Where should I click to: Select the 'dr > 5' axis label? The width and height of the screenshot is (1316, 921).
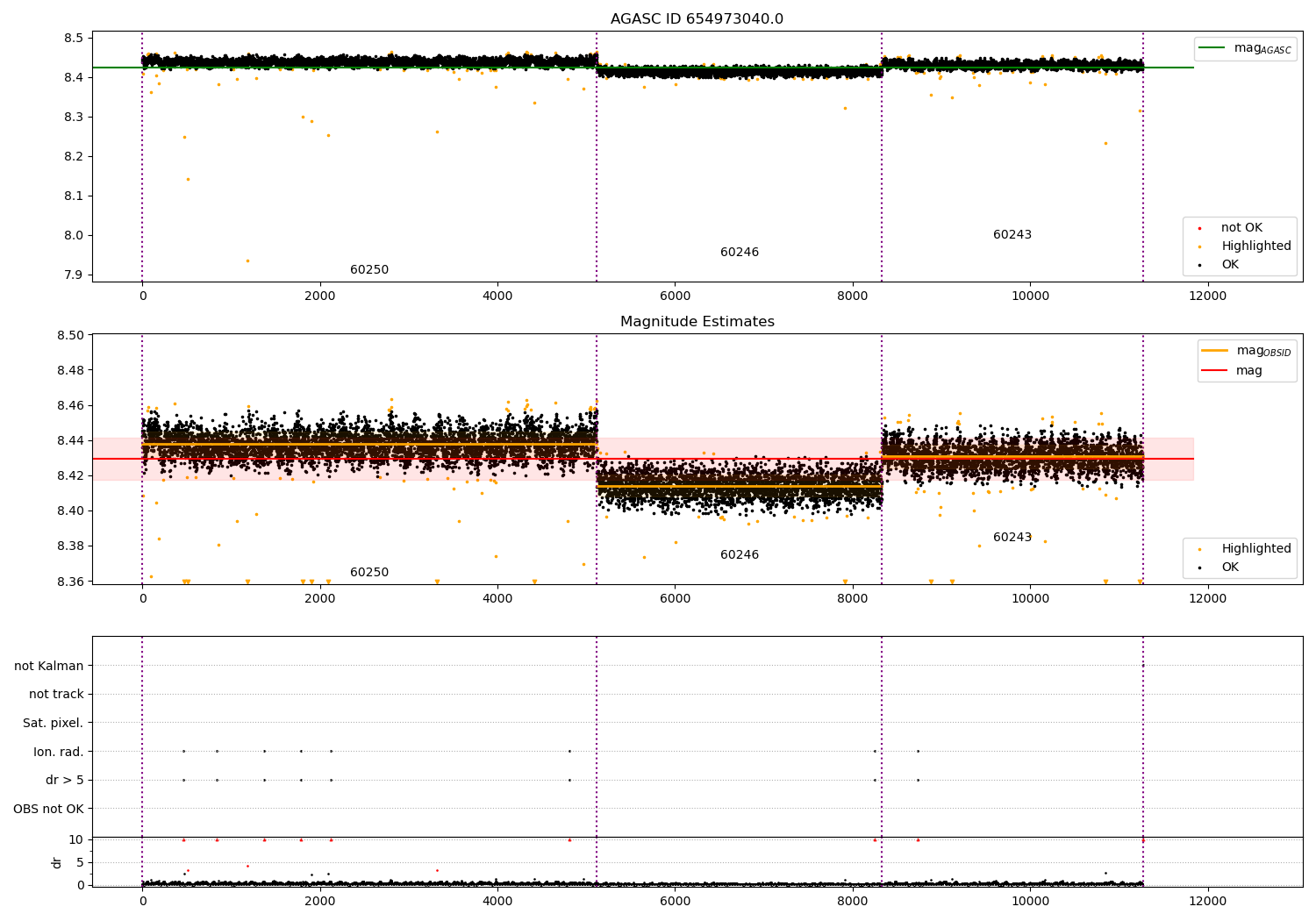pyautogui.click(x=65, y=781)
